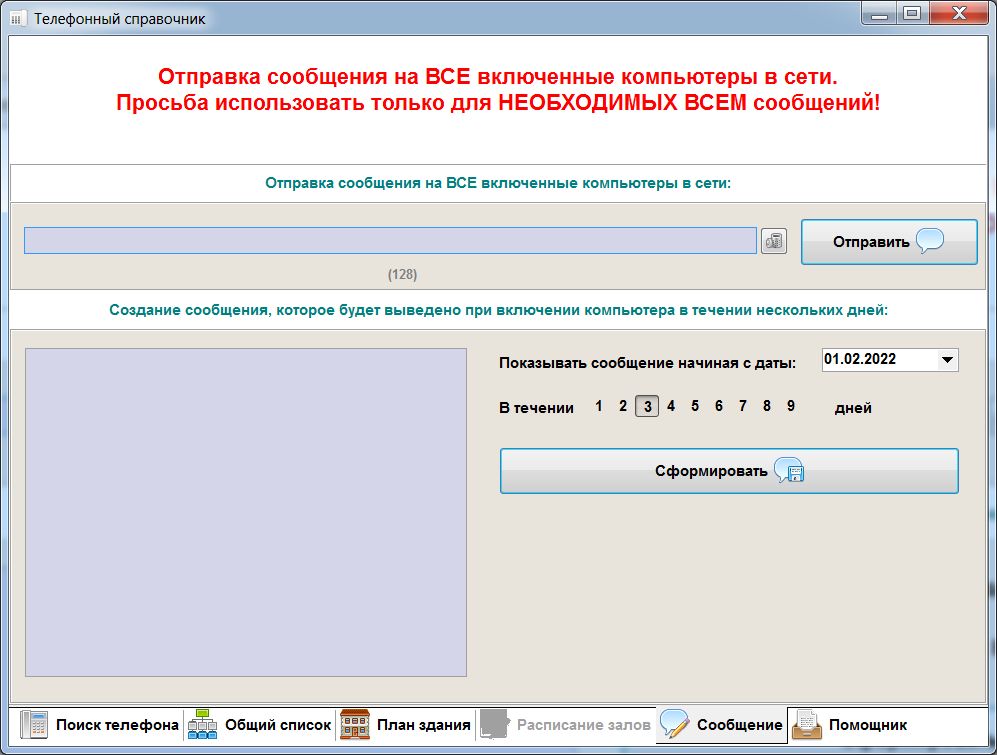The height and width of the screenshot is (755, 997).
Task: Switch to Общий список tab
Action: 260,724
